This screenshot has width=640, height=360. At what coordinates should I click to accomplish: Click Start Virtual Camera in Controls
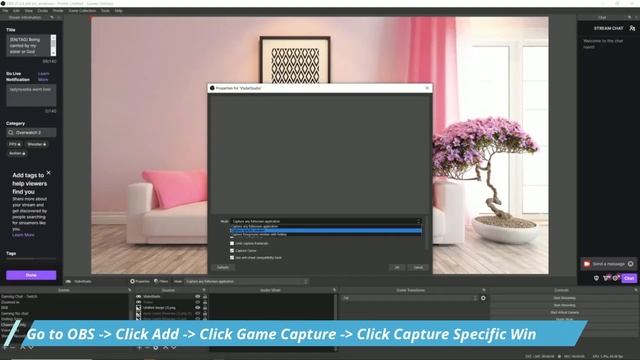(x=564, y=312)
